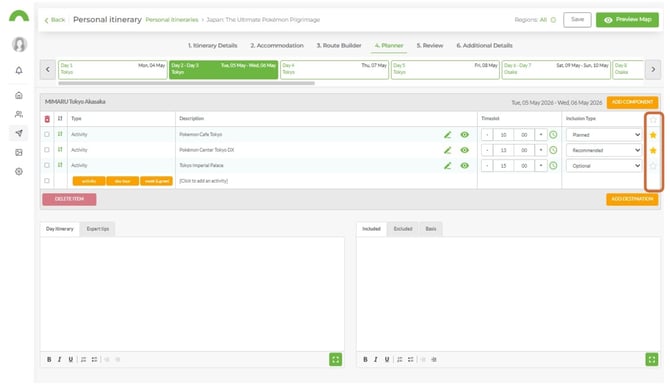The image size is (670, 389).
Task: Decrease the 13:00 timeslot with the minus stepper
Action: tap(487, 150)
